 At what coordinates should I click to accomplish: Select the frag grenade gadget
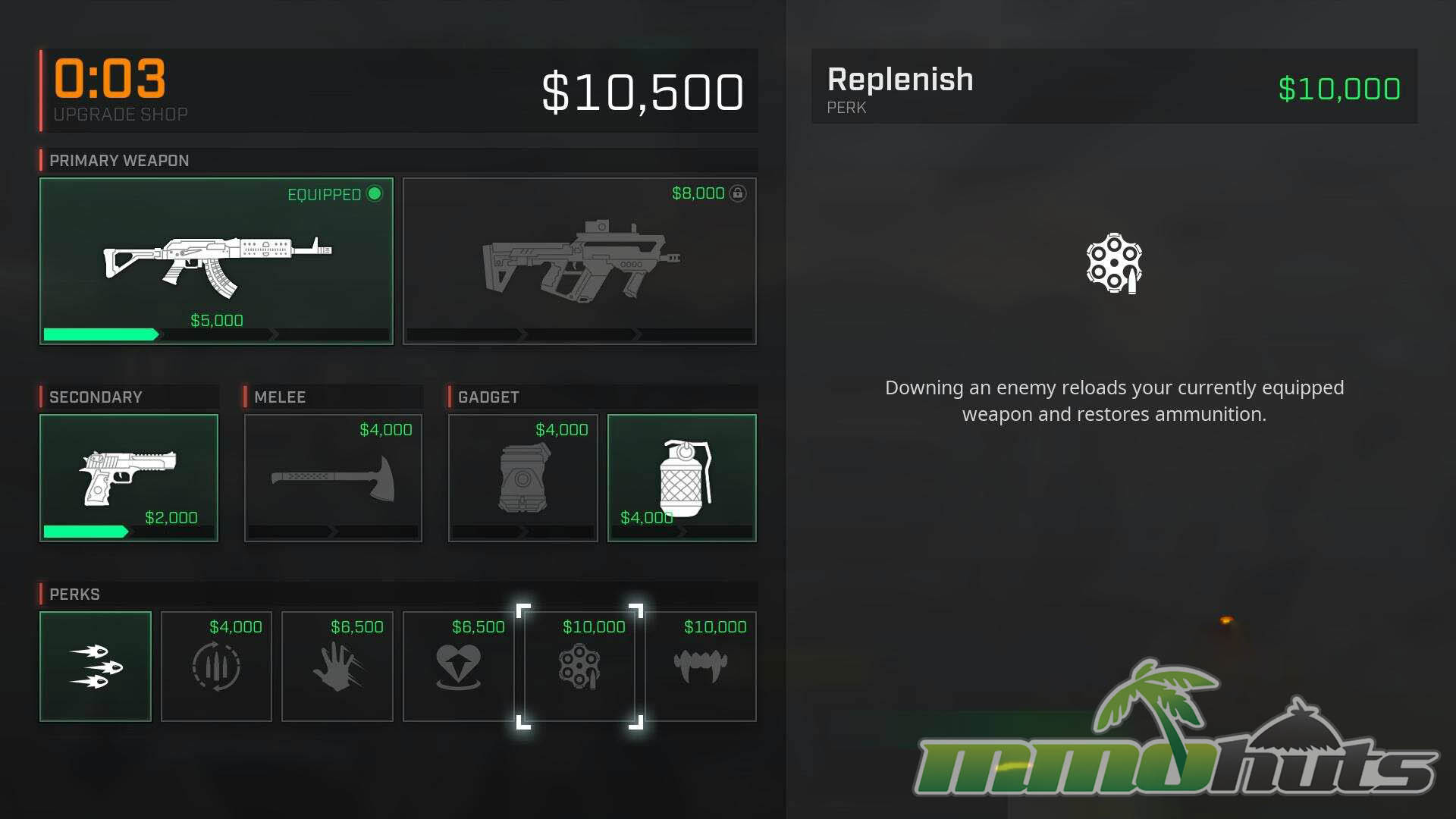pos(682,478)
